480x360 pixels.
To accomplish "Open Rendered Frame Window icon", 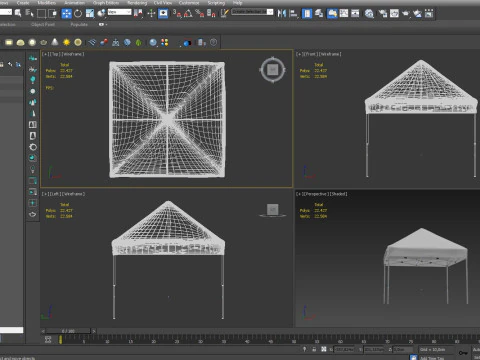I will point(394,13).
